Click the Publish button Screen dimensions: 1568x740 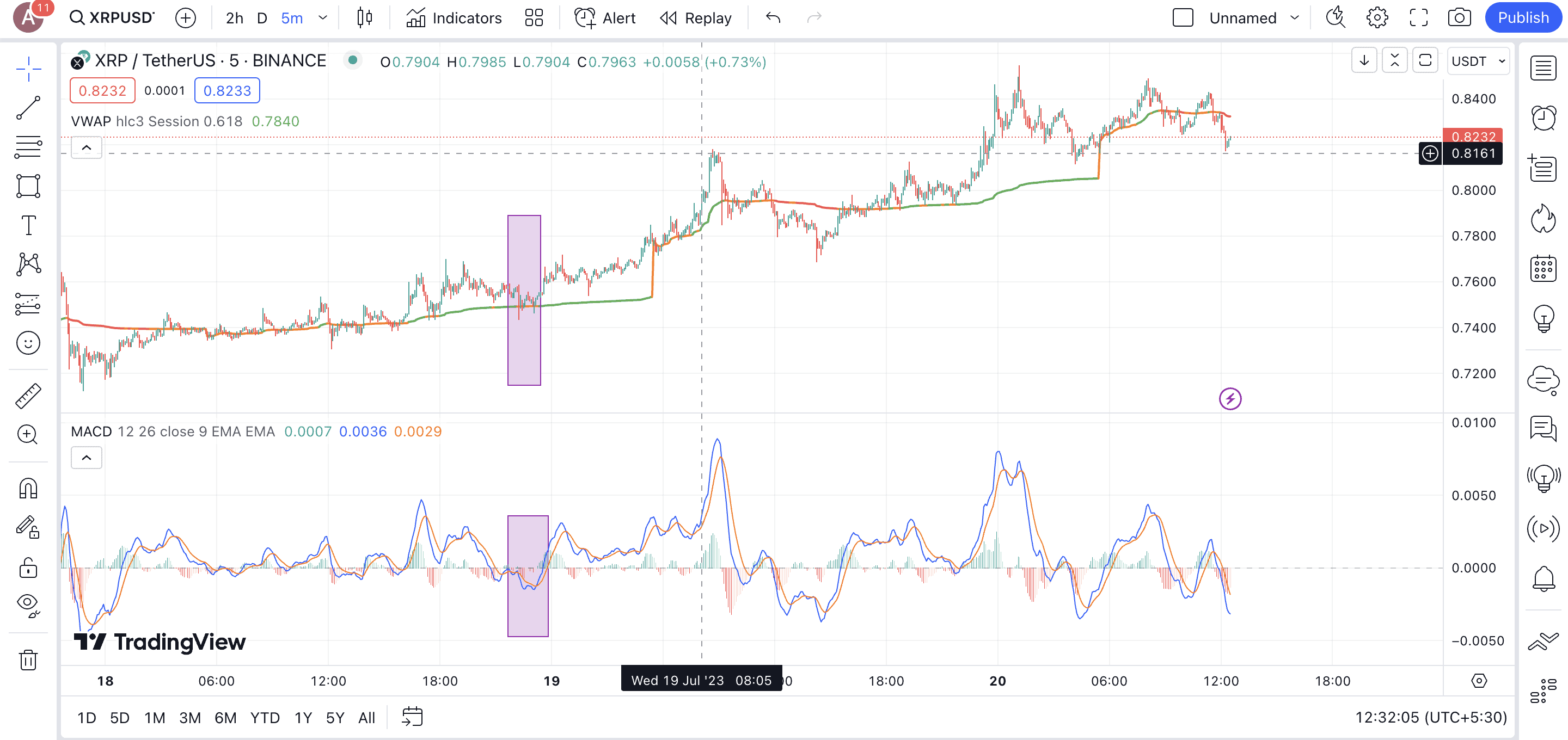pos(1523,17)
